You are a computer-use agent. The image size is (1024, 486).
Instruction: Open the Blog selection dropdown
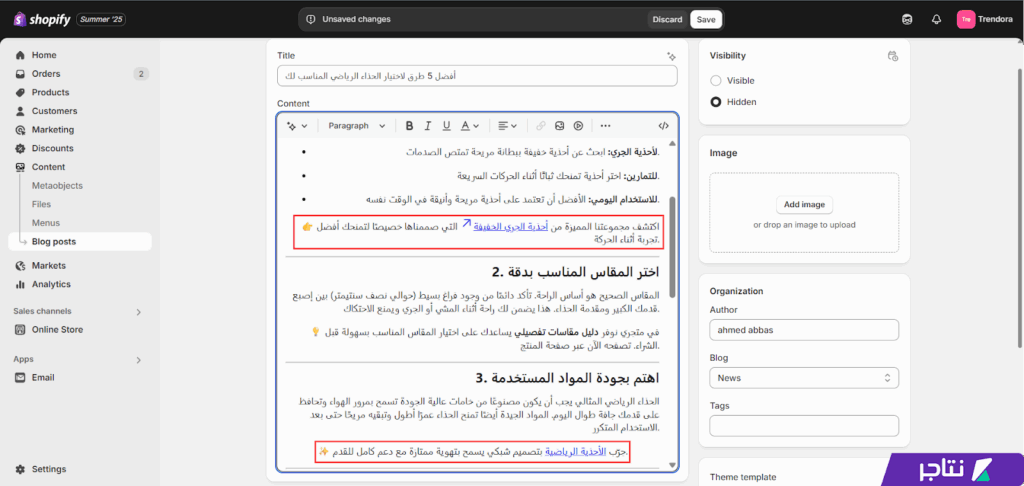[804, 378]
